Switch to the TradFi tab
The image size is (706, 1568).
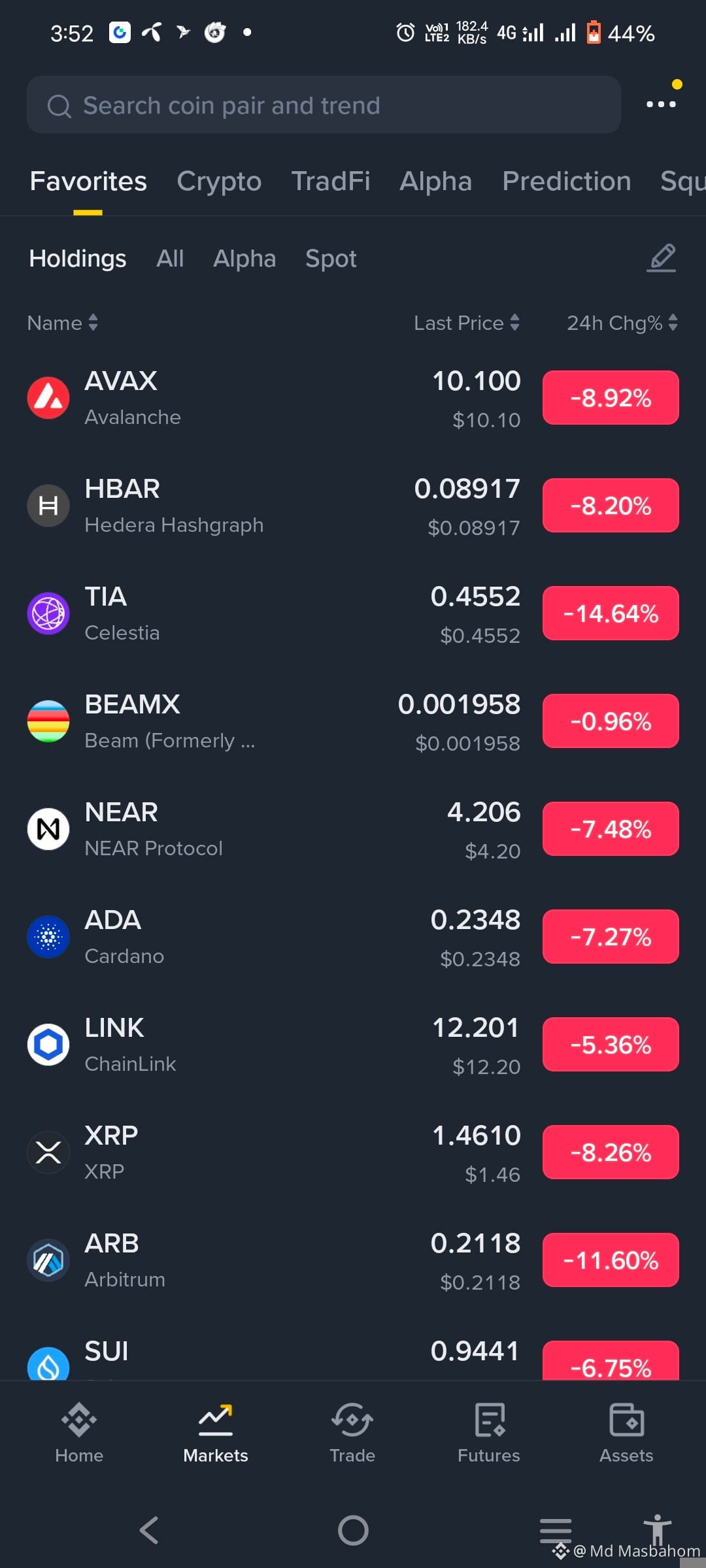[331, 181]
